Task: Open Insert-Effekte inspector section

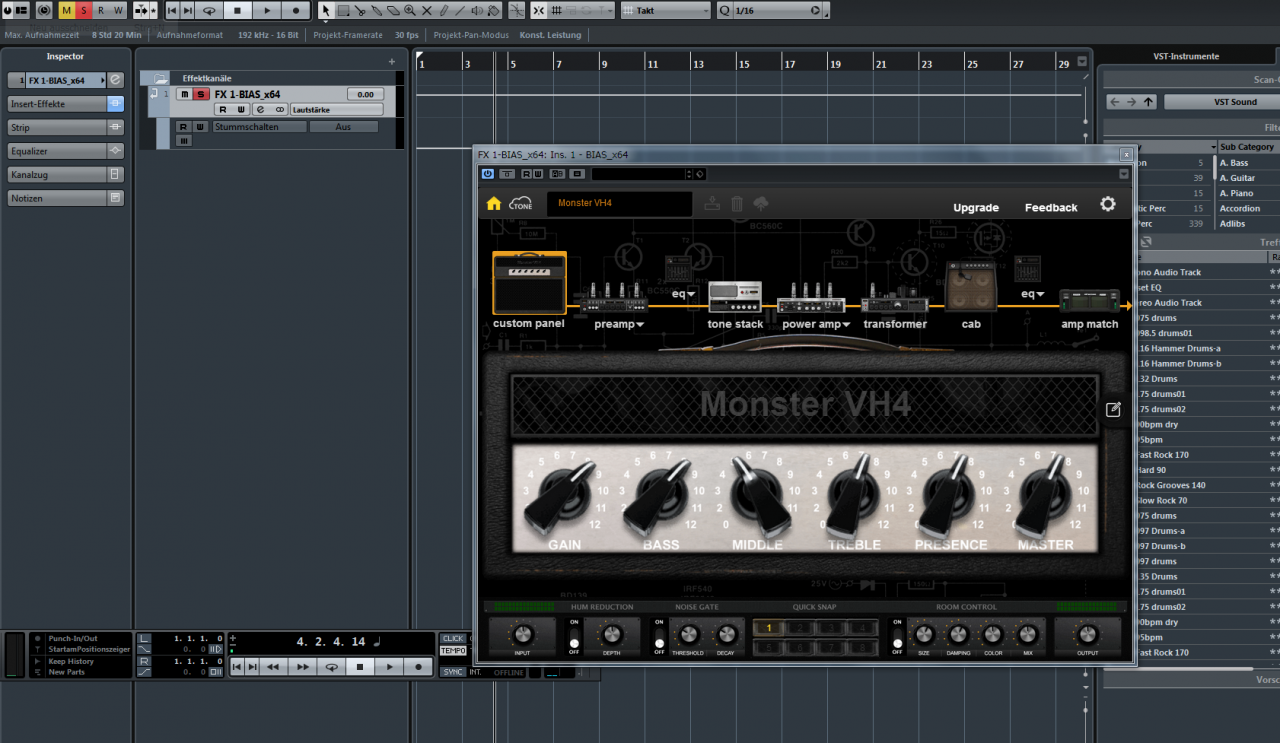Action: (x=65, y=104)
